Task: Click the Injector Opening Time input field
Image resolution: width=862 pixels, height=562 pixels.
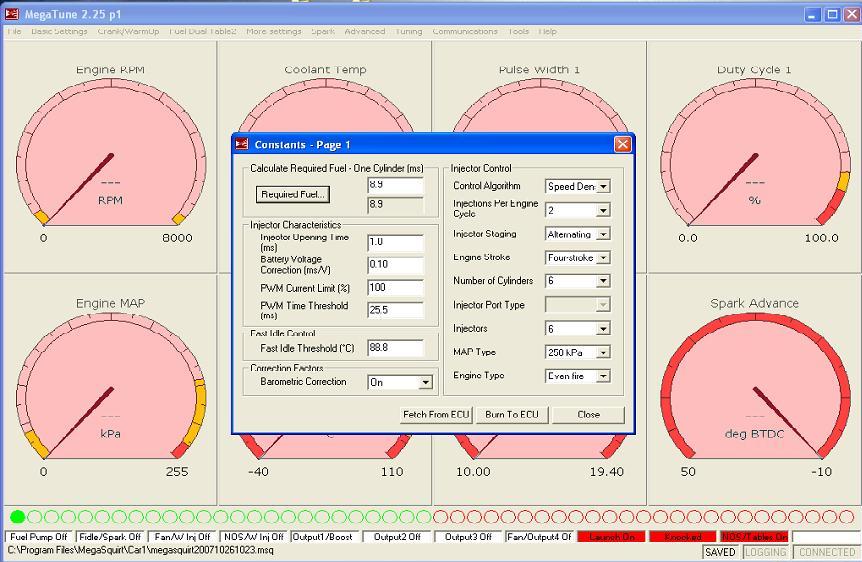Action: [x=395, y=242]
